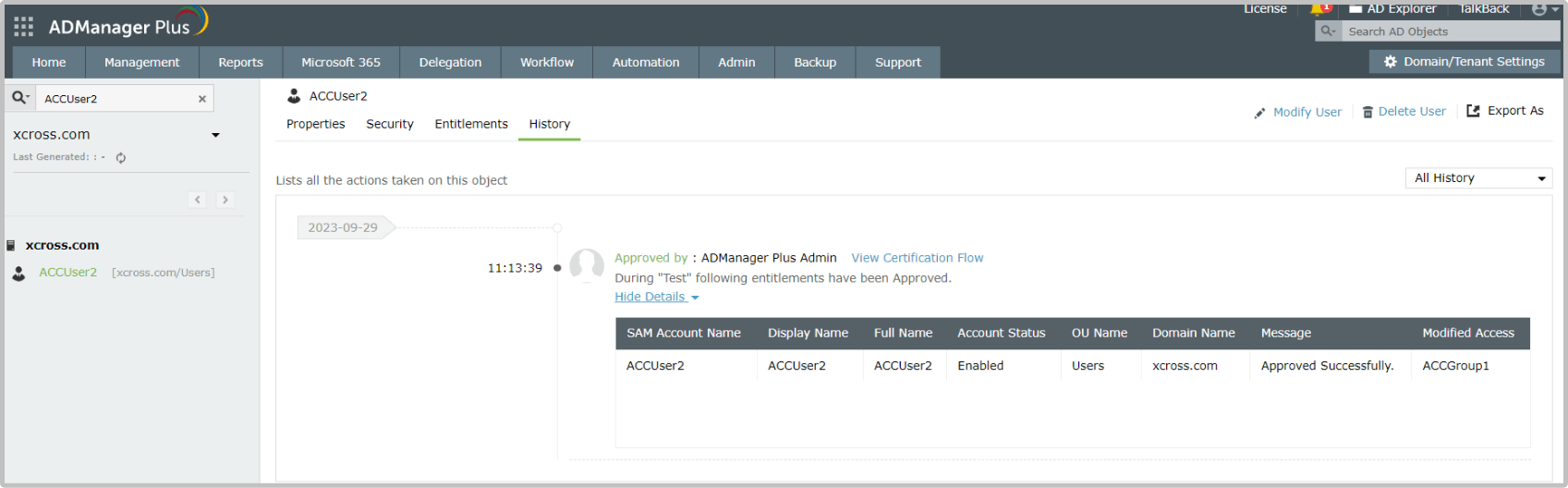Viewport: 1568px width, 488px height.
Task: Open the xcross.com domain dropdown
Action: point(215,135)
